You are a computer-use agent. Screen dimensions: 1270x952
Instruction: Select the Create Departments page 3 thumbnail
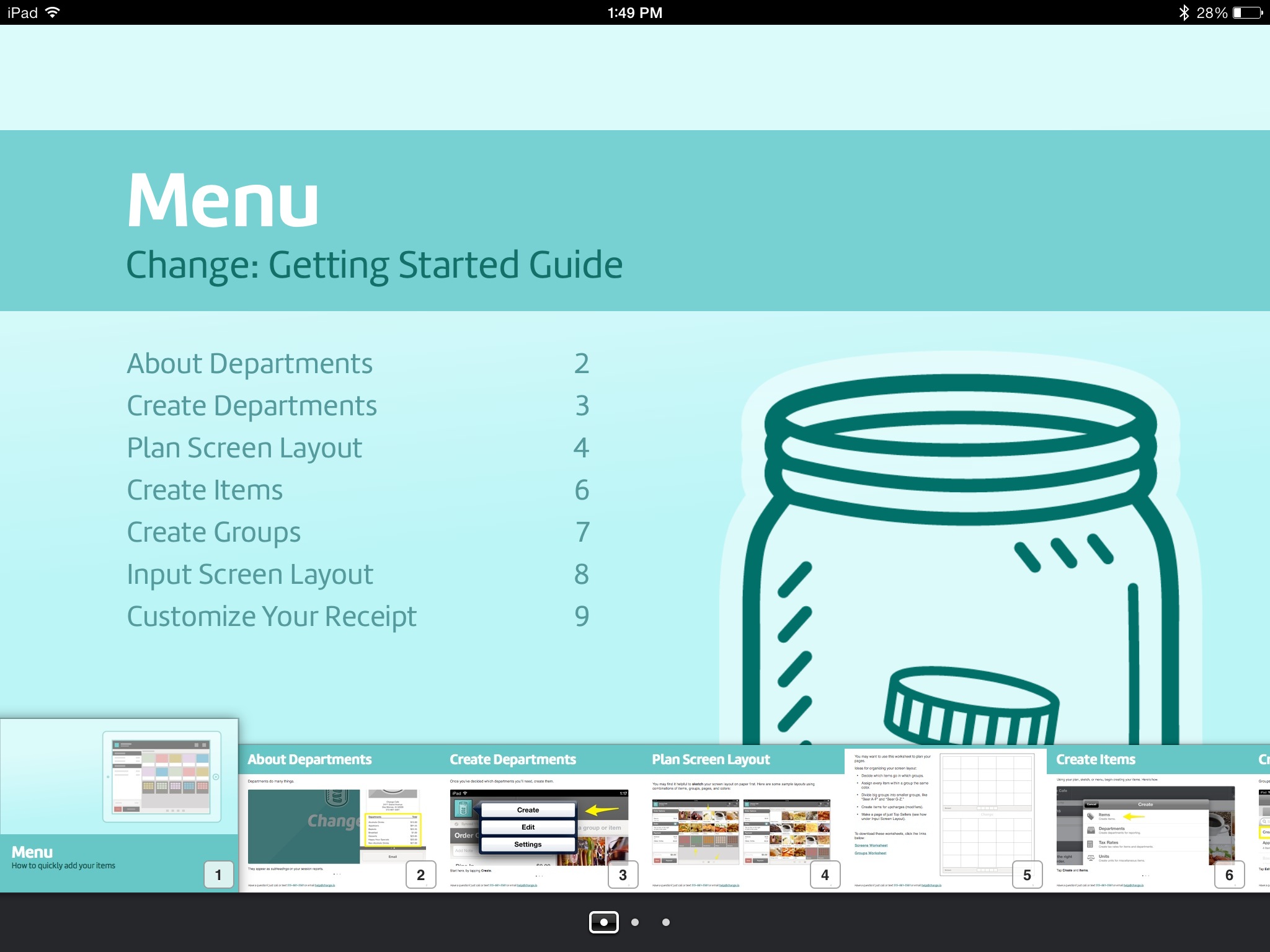(542, 818)
